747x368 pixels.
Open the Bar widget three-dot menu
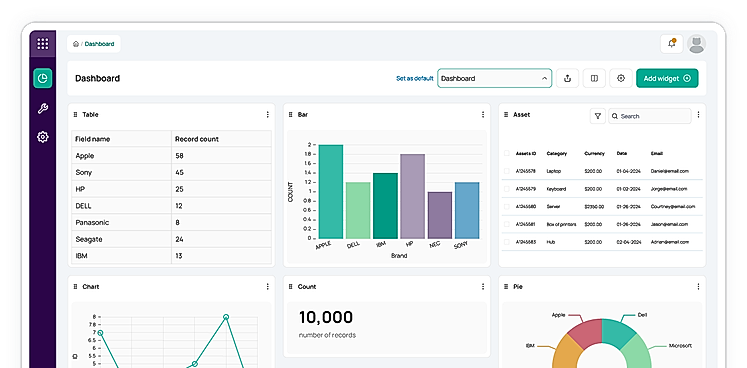point(483,114)
